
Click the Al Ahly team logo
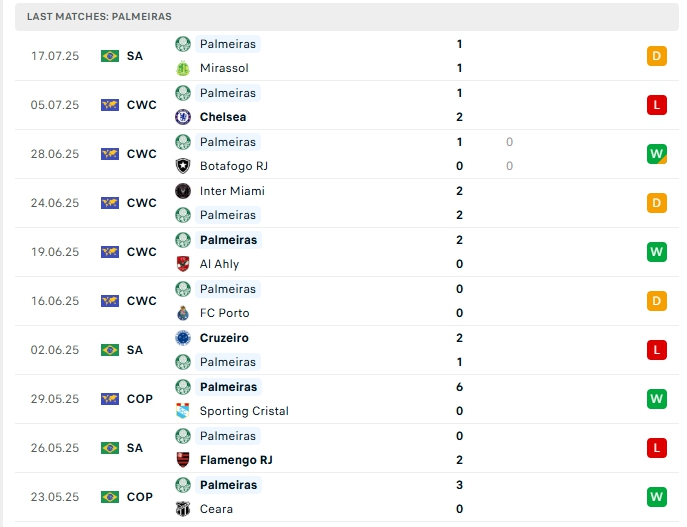[182, 264]
